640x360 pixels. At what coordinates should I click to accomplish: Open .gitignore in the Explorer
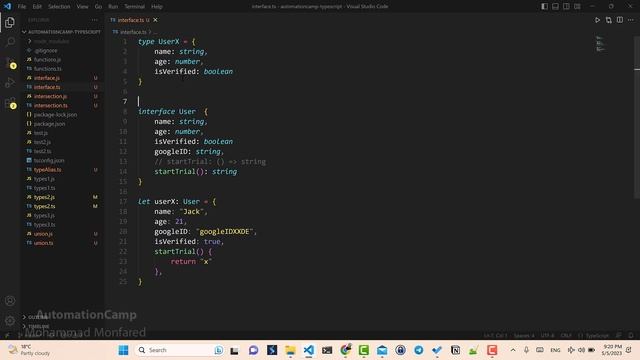[61, 51]
